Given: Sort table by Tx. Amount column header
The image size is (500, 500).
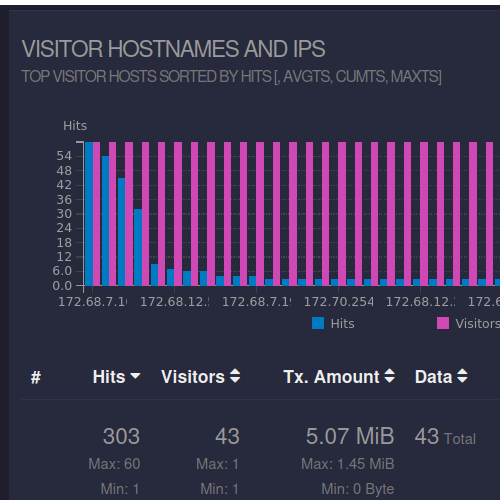Looking at the screenshot, I should (x=339, y=377).
